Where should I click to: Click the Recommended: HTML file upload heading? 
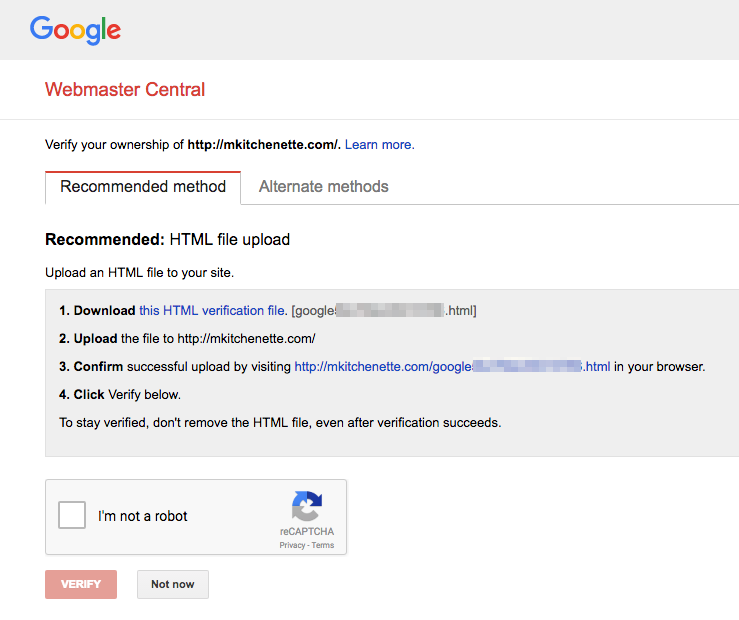pyautogui.click(x=167, y=240)
